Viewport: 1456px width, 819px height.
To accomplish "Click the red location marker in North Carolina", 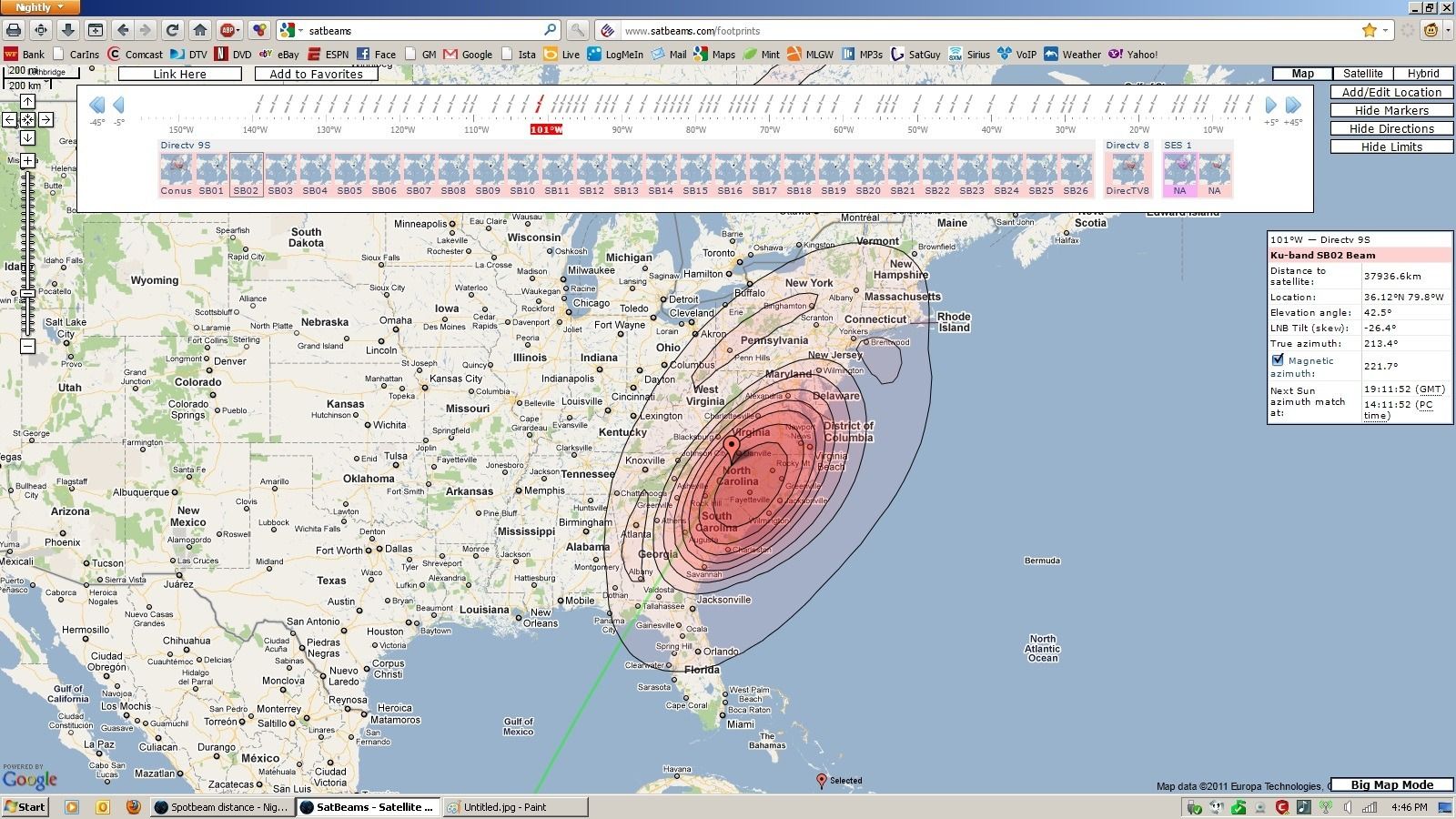I will (732, 449).
